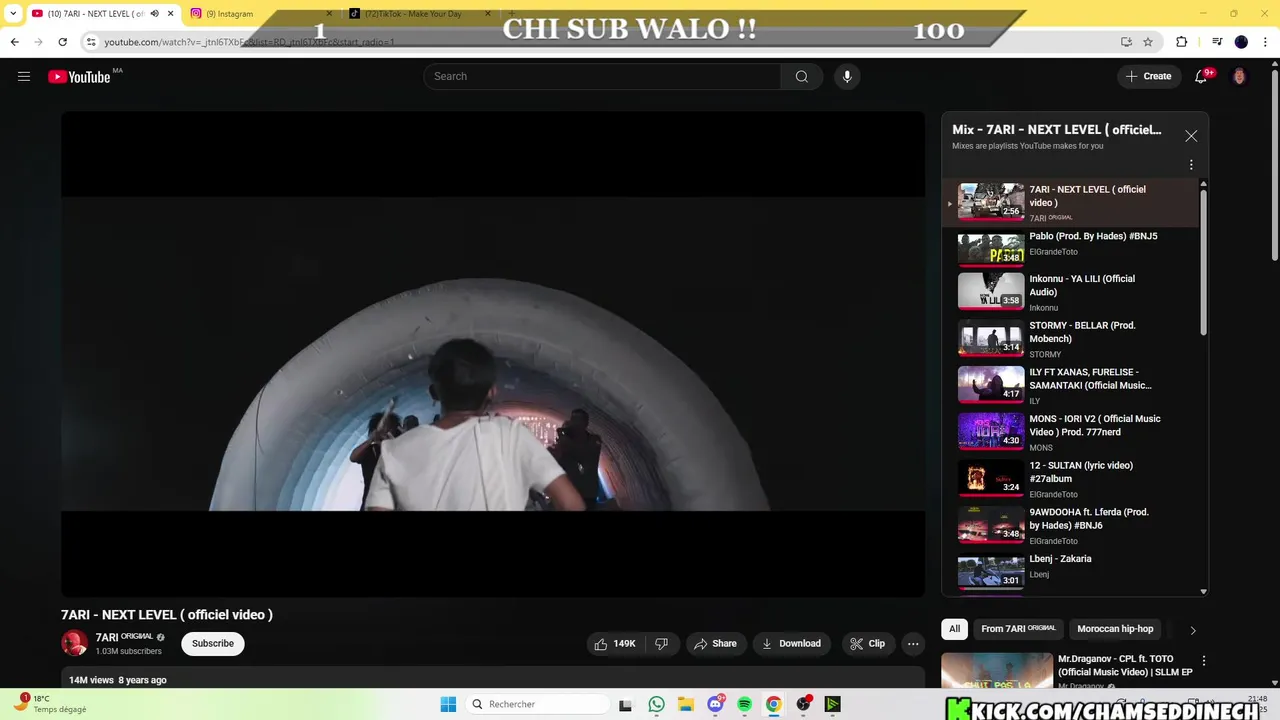The height and width of the screenshot is (720, 1280).
Task: Open Chrome from the taskbar
Action: pos(773,704)
